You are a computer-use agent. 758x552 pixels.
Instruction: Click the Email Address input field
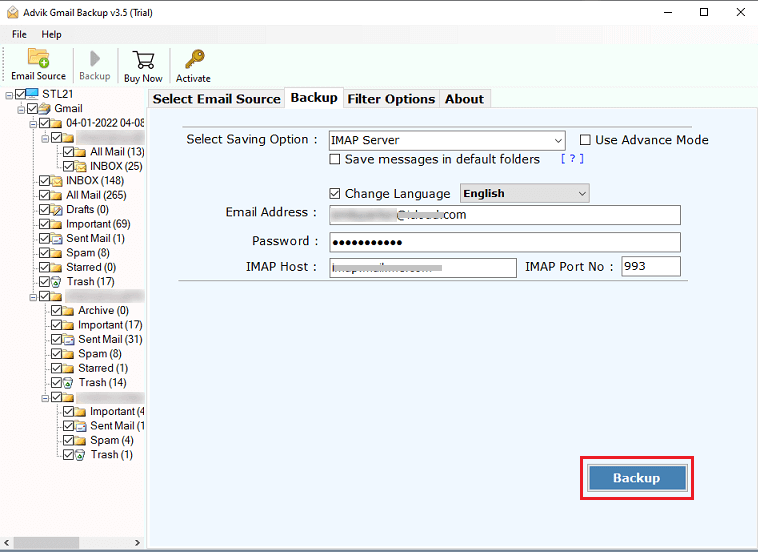tap(505, 215)
